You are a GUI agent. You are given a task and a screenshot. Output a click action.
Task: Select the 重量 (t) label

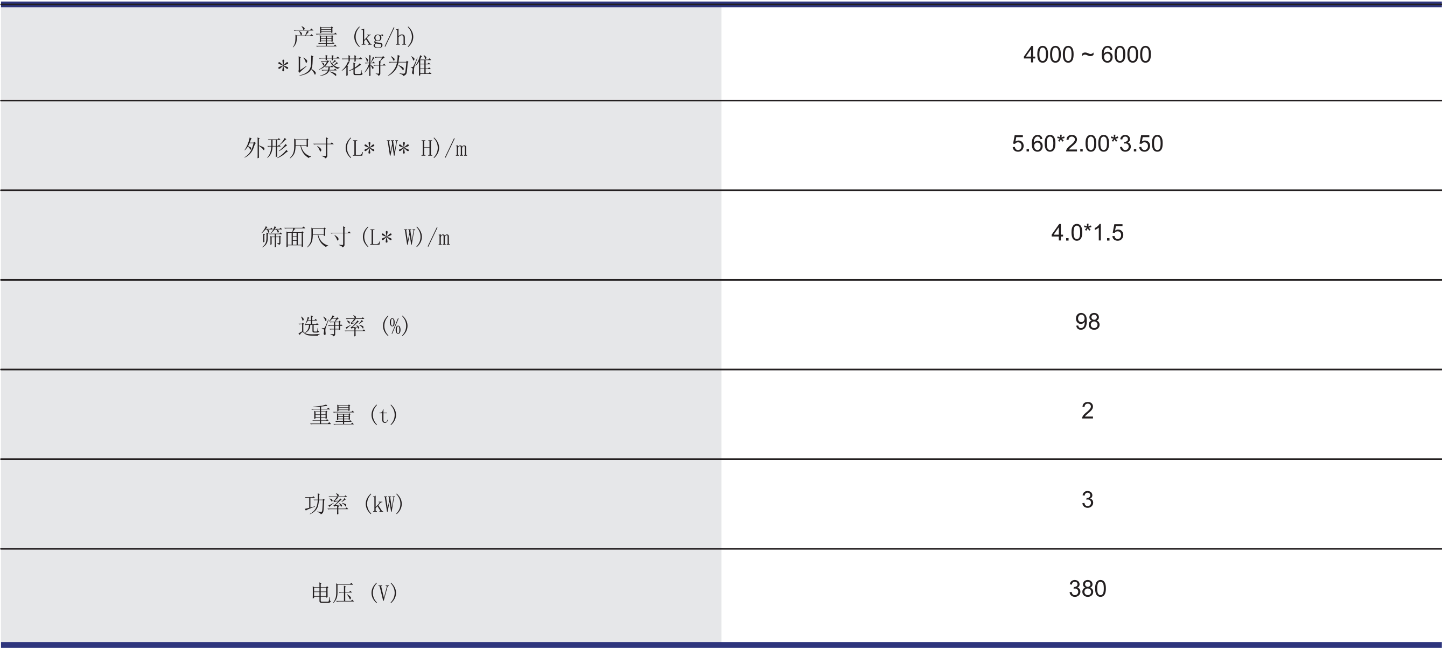pos(354,416)
